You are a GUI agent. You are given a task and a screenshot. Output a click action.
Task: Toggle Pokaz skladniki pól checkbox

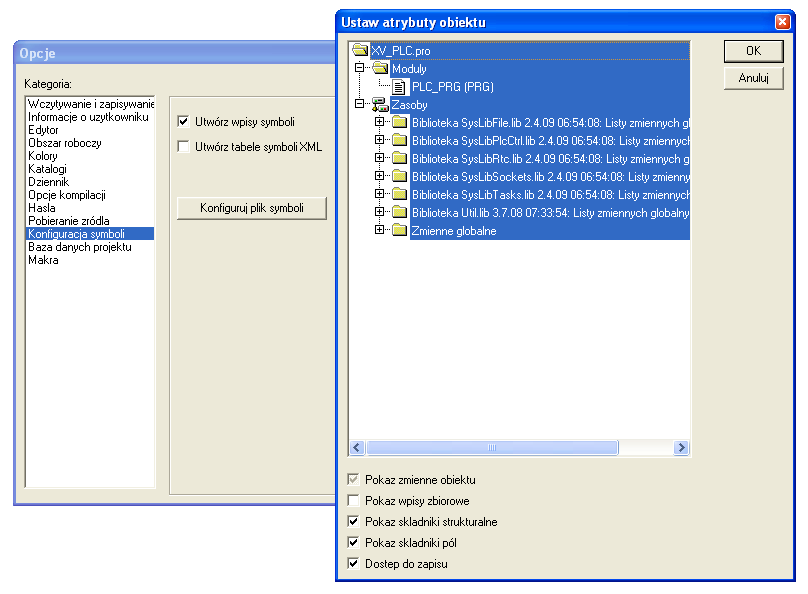354,542
